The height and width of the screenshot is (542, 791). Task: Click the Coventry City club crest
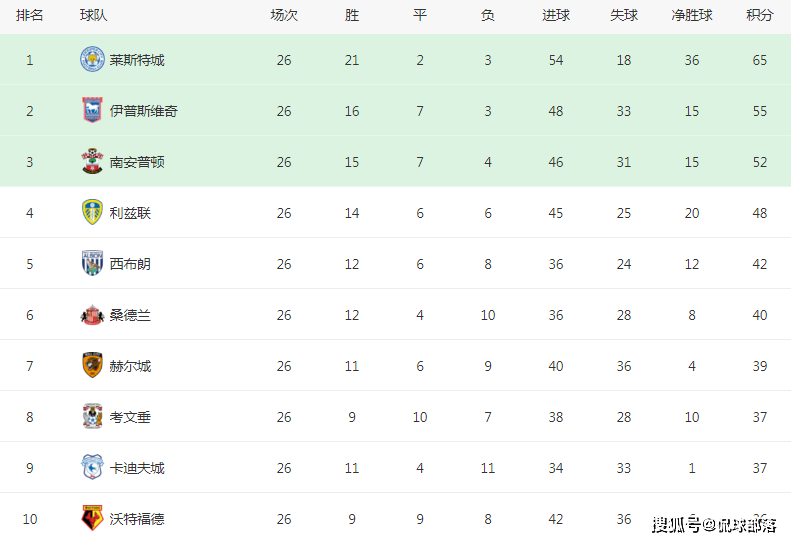click(x=92, y=416)
